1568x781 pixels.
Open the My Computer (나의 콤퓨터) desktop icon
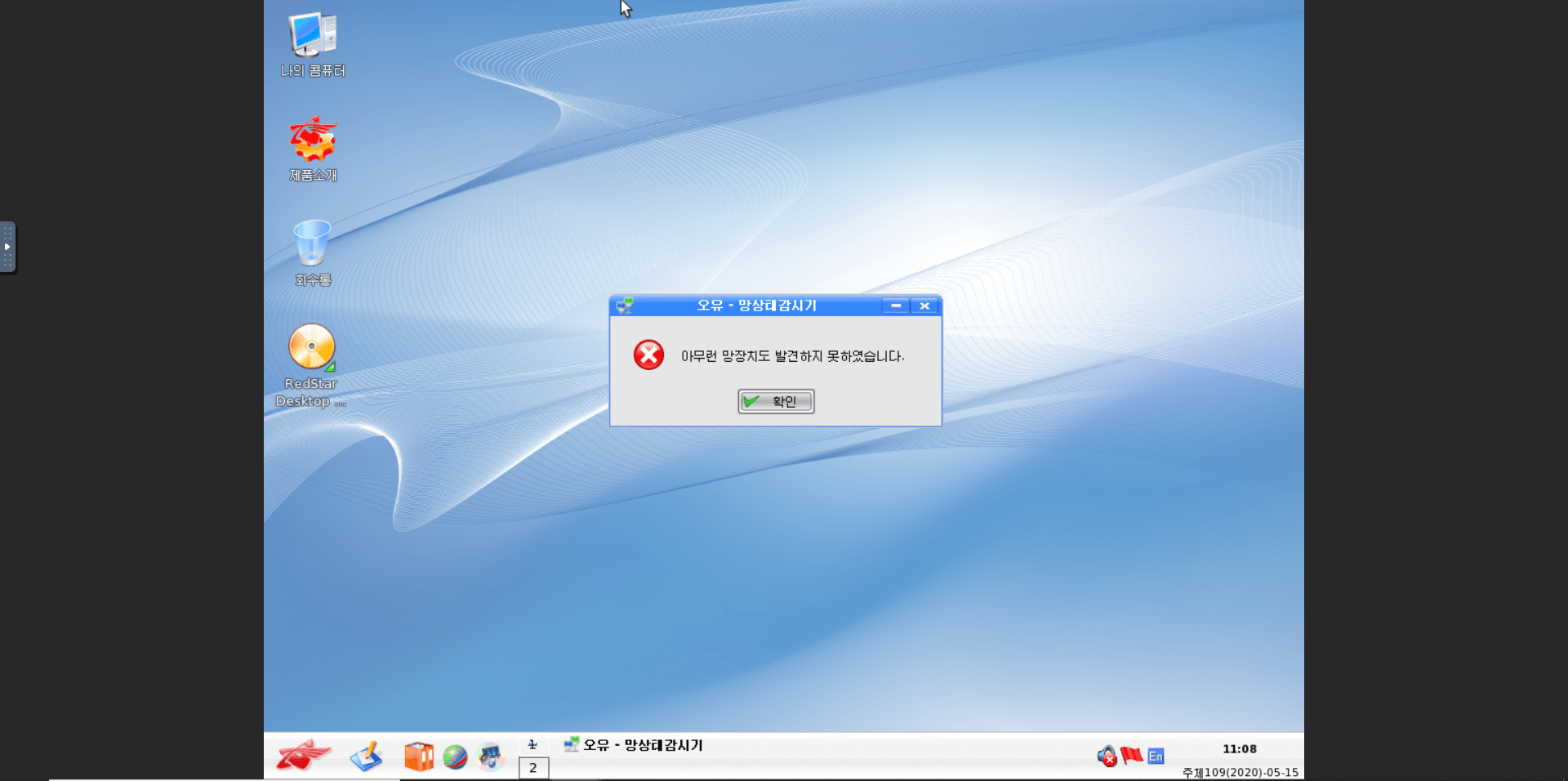pyautogui.click(x=312, y=37)
